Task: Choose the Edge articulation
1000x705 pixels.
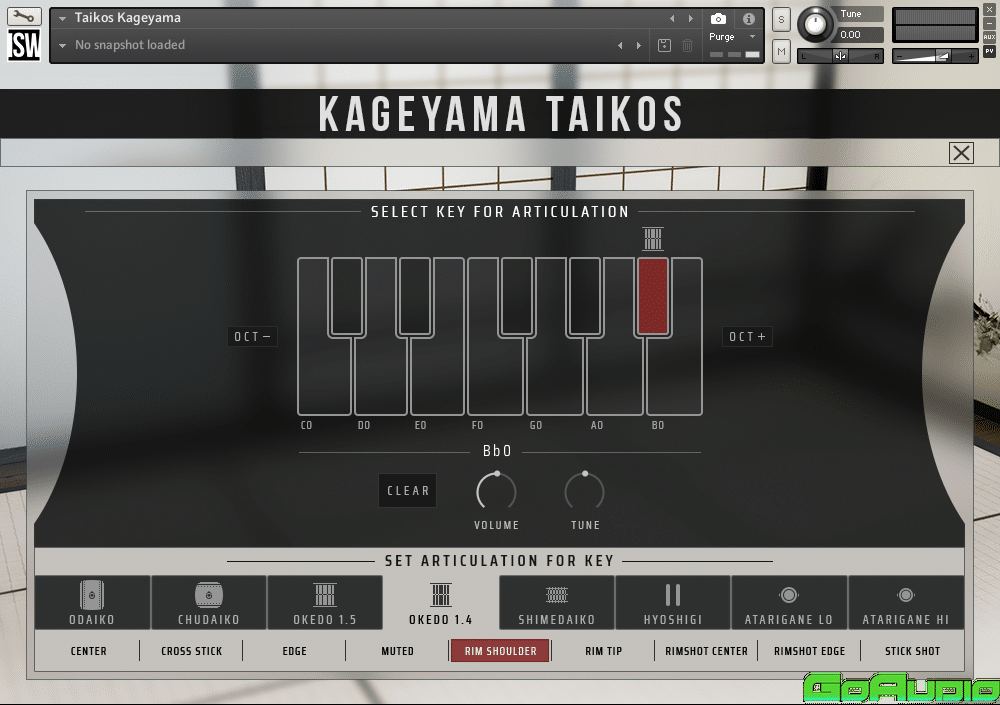Action: (295, 651)
